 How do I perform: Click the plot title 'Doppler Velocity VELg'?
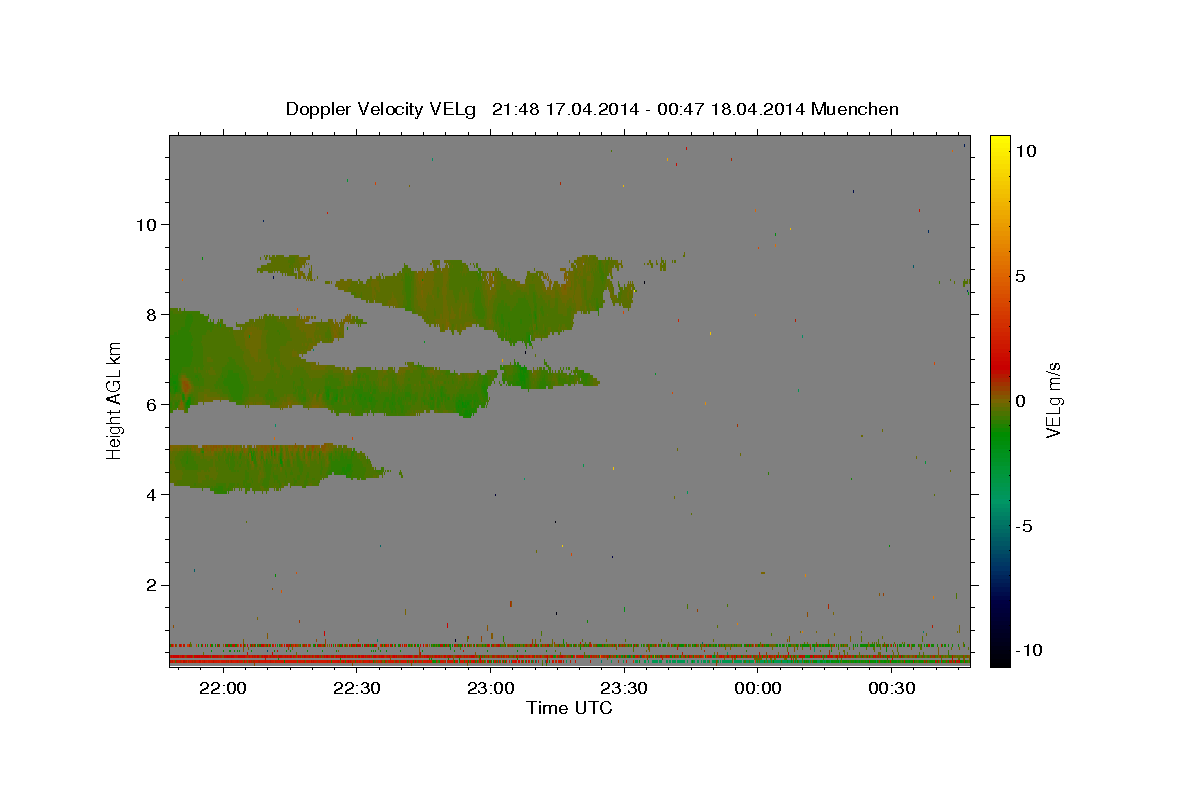click(x=383, y=109)
